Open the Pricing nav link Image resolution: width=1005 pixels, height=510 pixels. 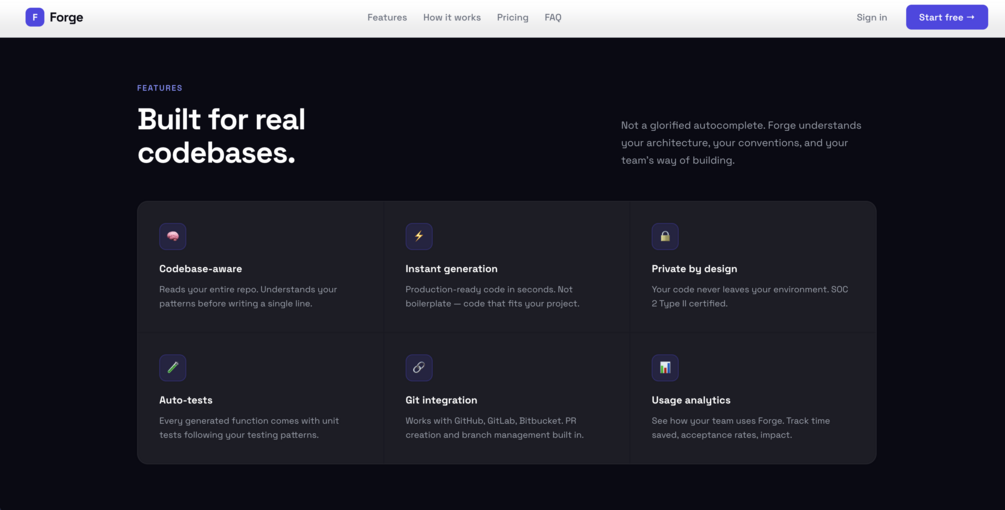[513, 17]
